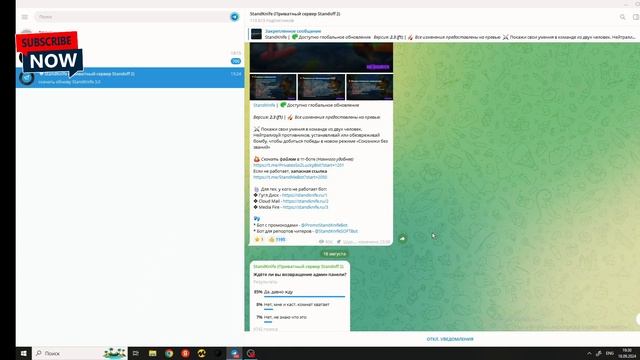Open poll sender name StandKnife
The image size is (640, 360).
(298, 267)
